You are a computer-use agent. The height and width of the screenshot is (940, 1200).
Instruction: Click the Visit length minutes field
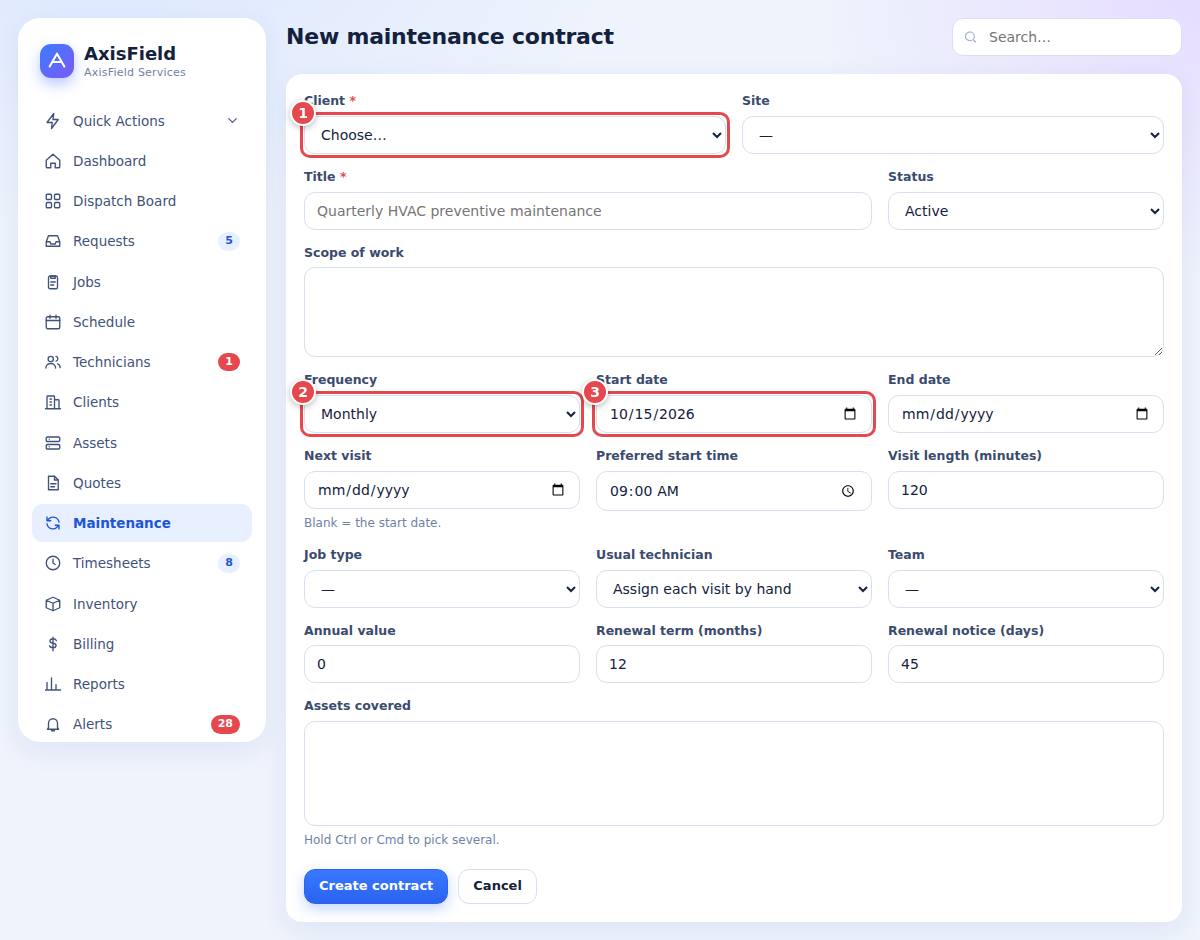(x=1026, y=490)
